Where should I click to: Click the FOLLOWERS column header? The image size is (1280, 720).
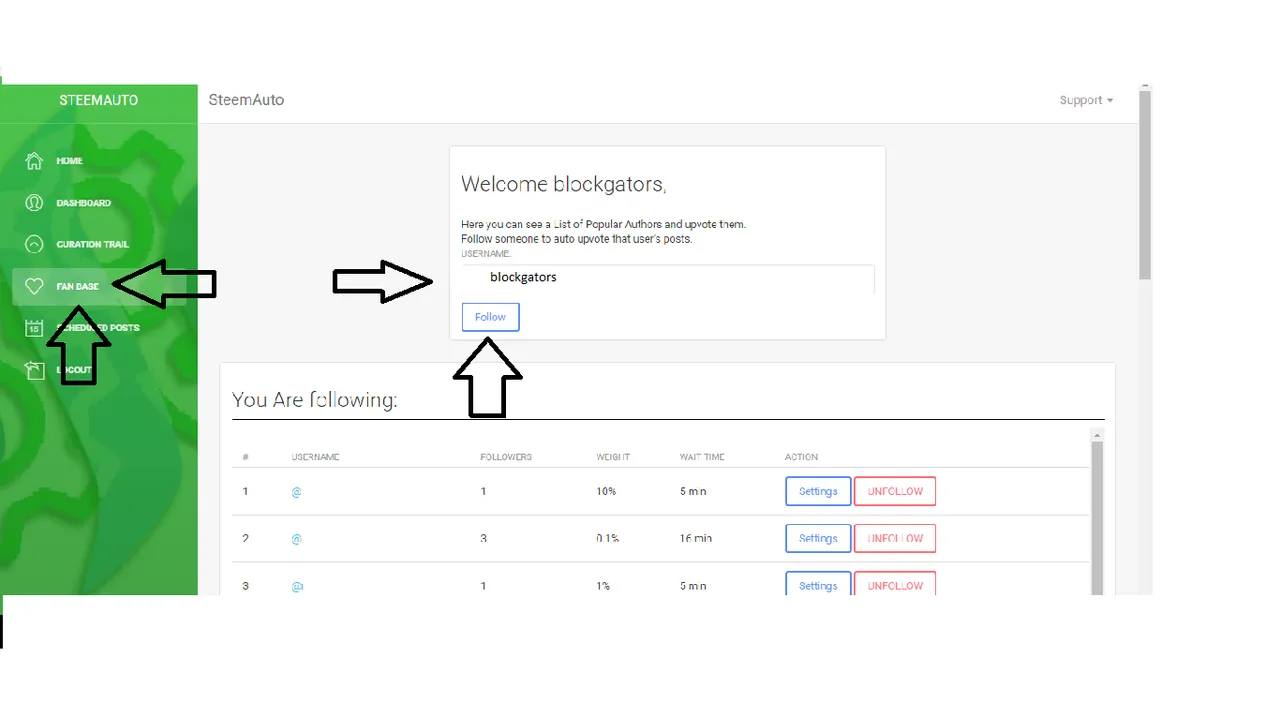tap(506, 457)
